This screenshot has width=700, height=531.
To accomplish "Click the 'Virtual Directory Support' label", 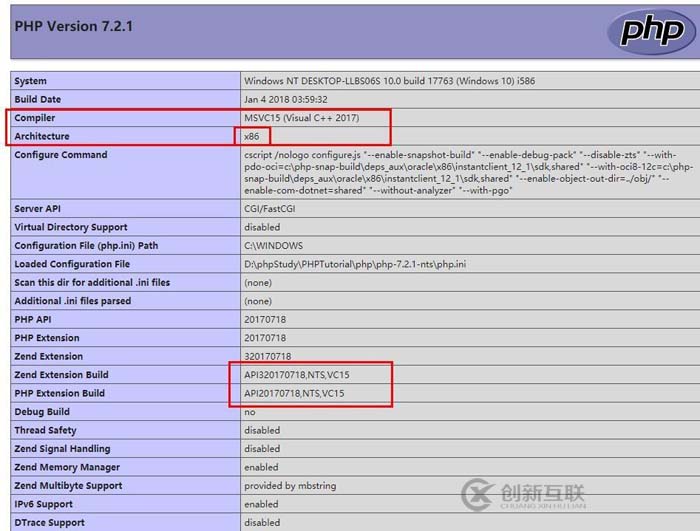I will click(71, 227).
